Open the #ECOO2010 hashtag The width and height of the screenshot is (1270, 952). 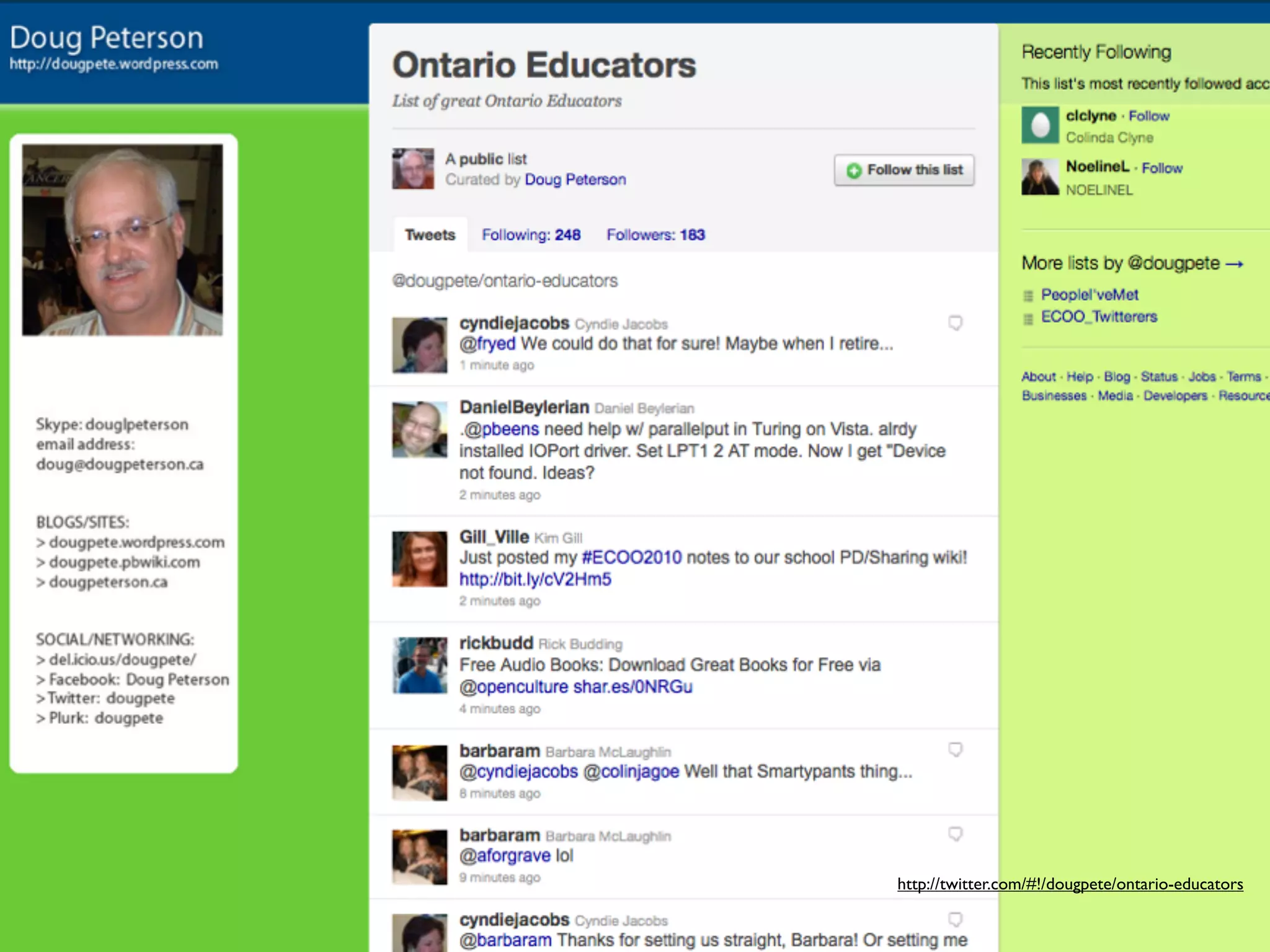point(632,558)
